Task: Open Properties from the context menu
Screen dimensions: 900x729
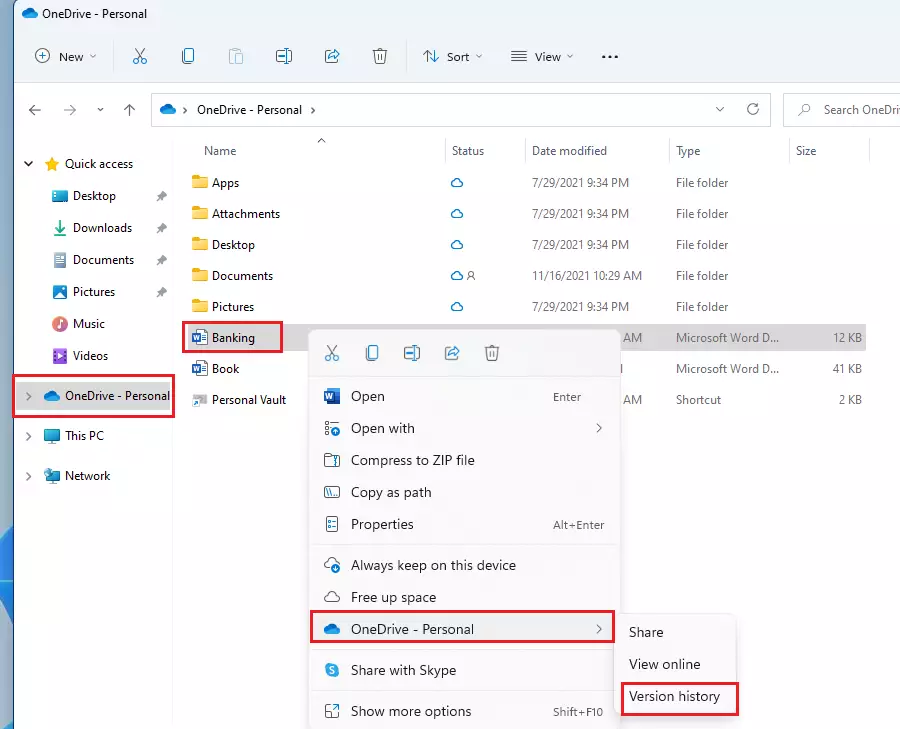Action: [x=464, y=524]
